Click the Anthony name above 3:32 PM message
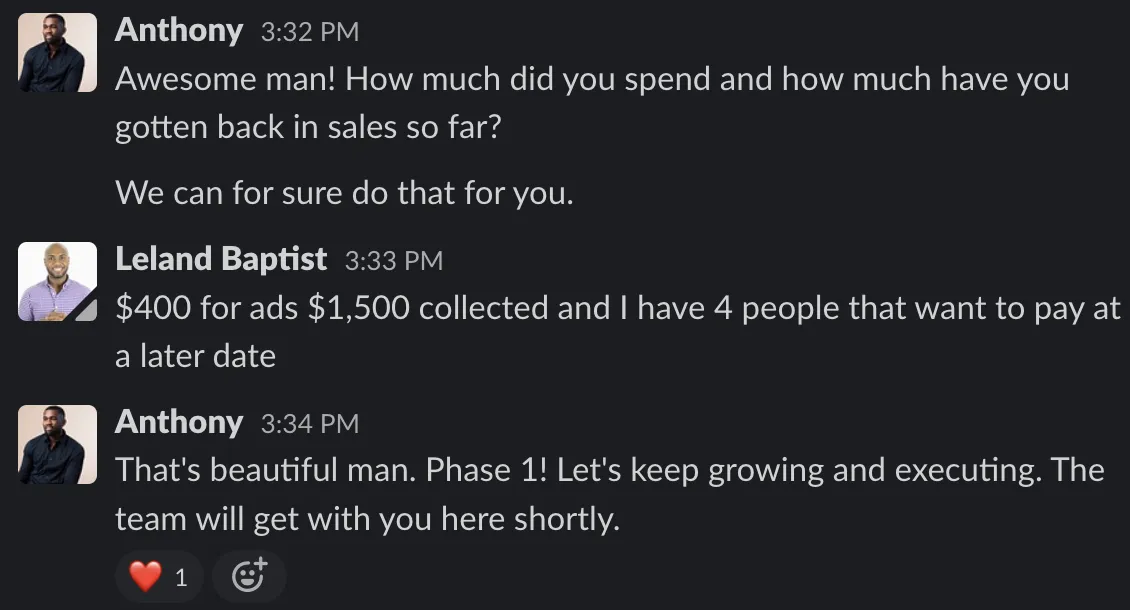The height and width of the screenshot is (610, 1130). (179, 31)
